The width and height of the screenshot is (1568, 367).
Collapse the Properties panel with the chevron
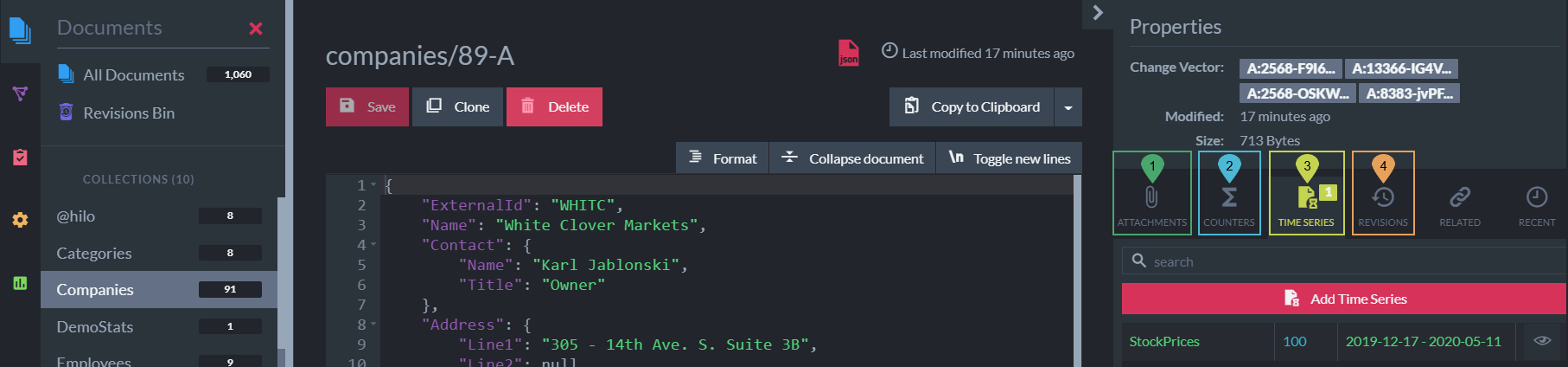1098,13
